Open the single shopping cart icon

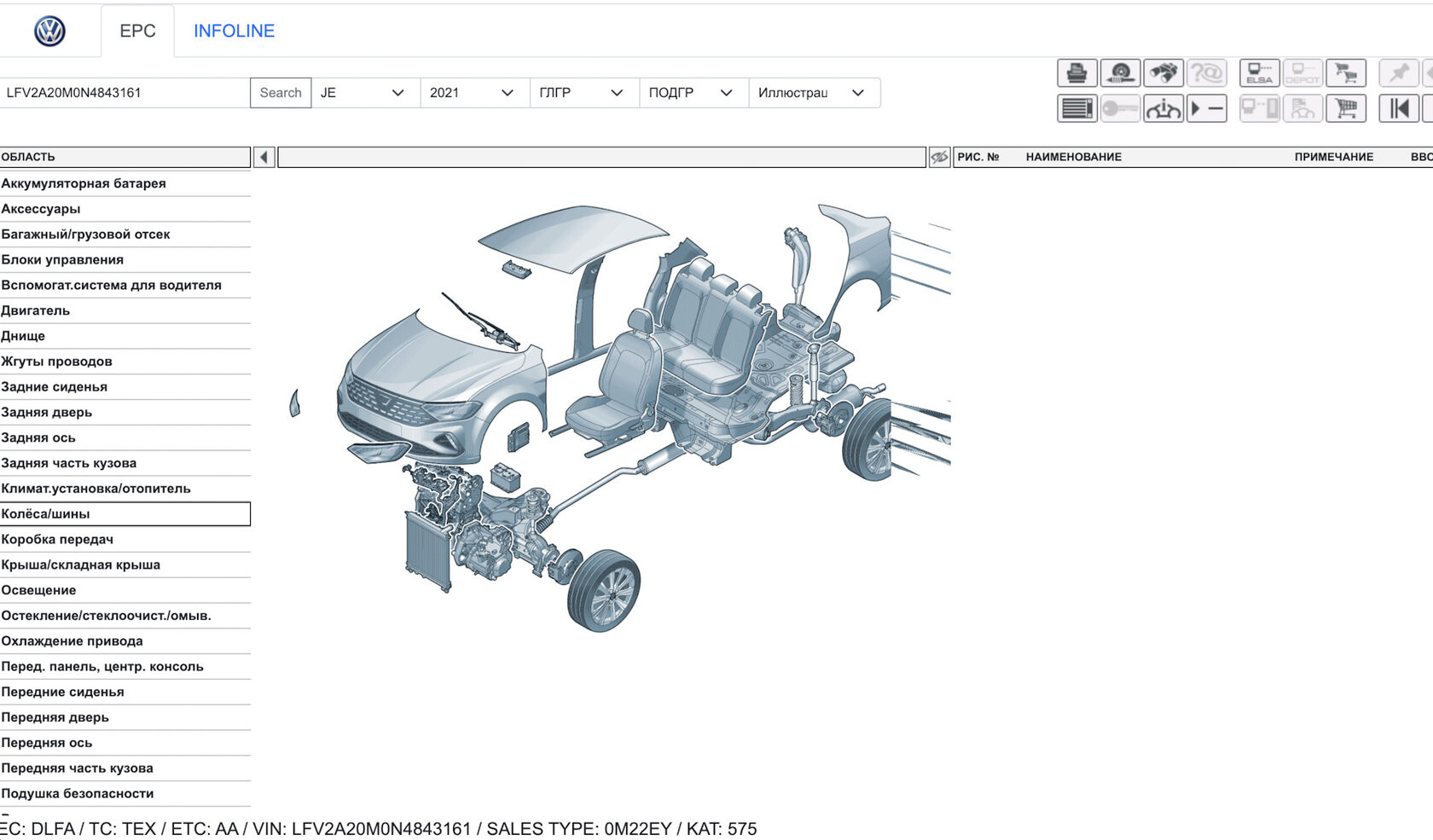(x=1346, y=109)
